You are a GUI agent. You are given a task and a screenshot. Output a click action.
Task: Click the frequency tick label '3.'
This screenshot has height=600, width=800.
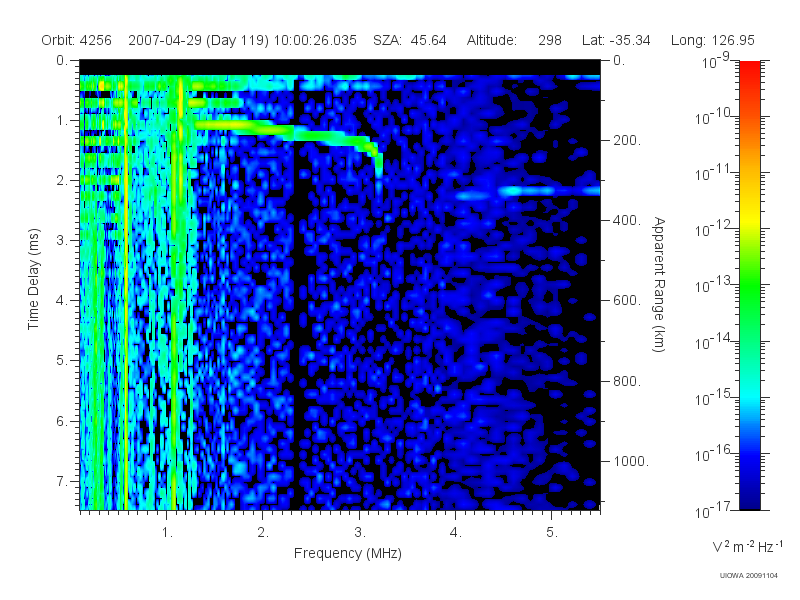(x=360, y=533)
